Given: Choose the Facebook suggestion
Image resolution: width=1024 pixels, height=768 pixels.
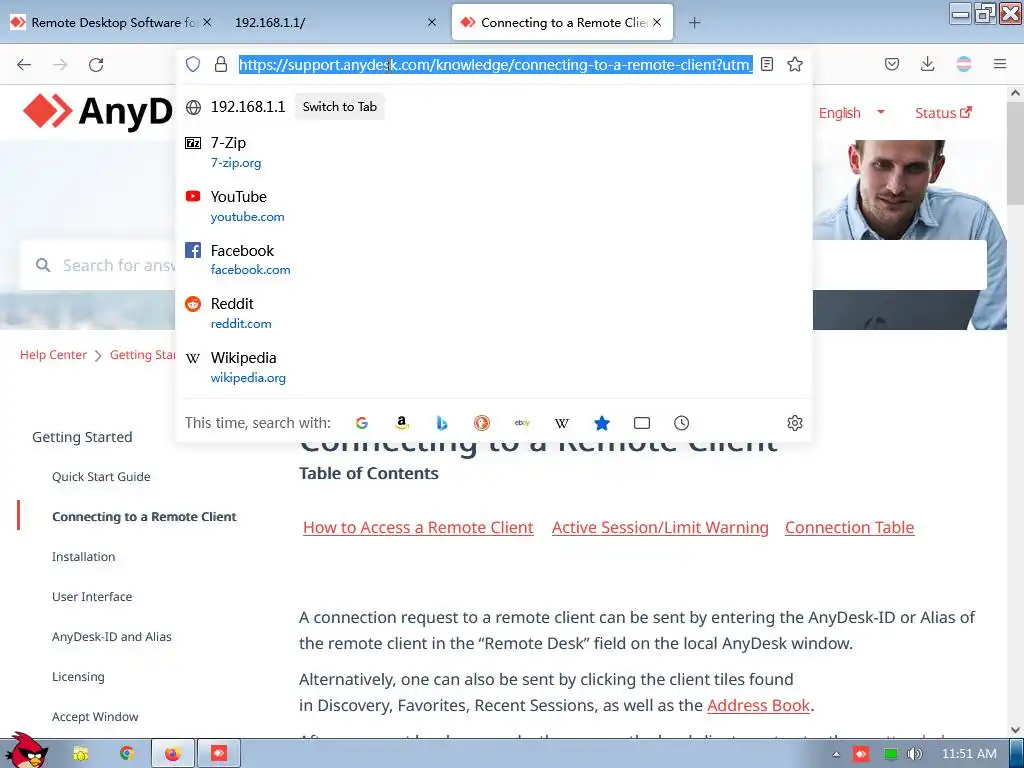Looking at the screenshot, I should (494, 260).
